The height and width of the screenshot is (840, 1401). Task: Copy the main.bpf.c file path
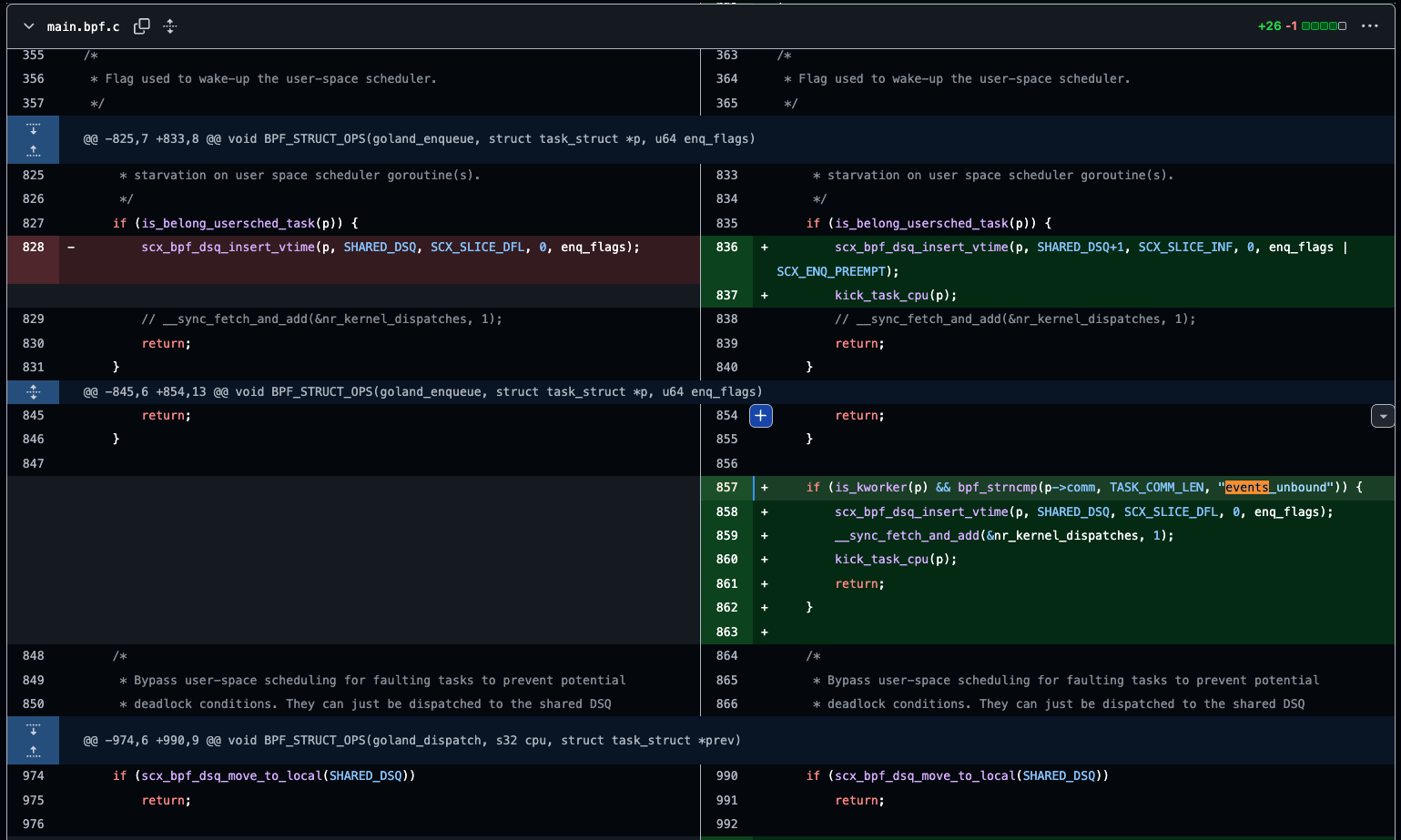pos(142,26)
